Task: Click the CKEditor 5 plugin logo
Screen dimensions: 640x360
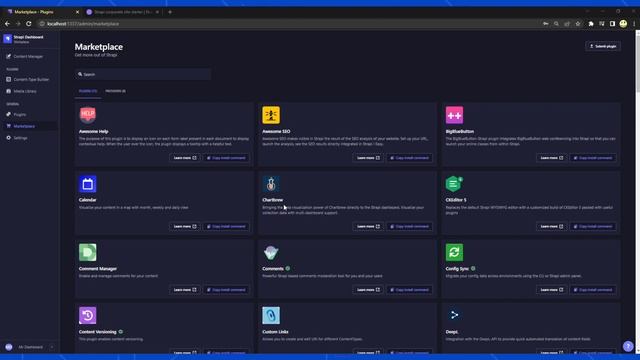Action: (x=454, y=184)
